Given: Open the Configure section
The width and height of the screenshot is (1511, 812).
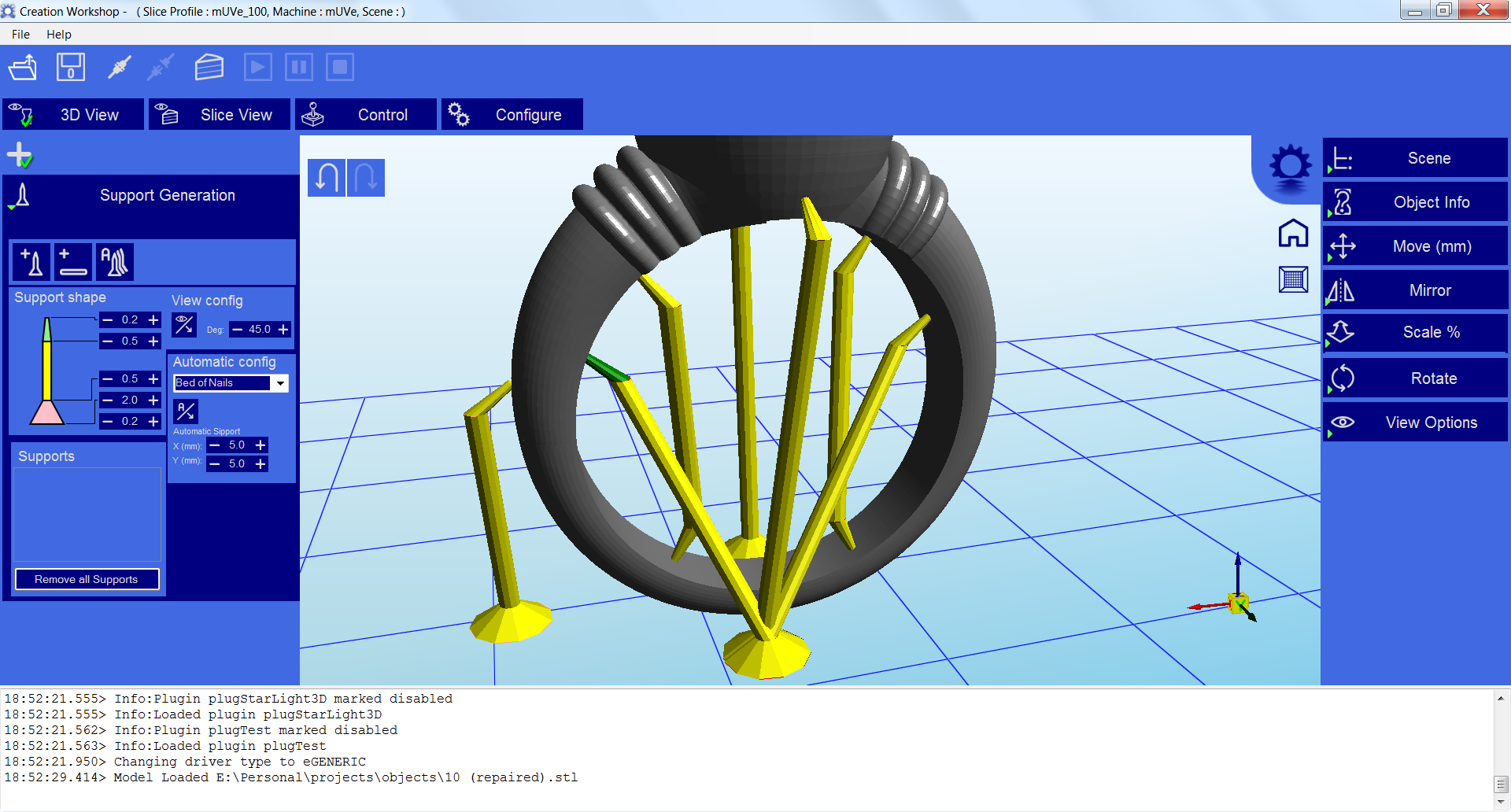Looking at the screenshot, I should [512, 115].
